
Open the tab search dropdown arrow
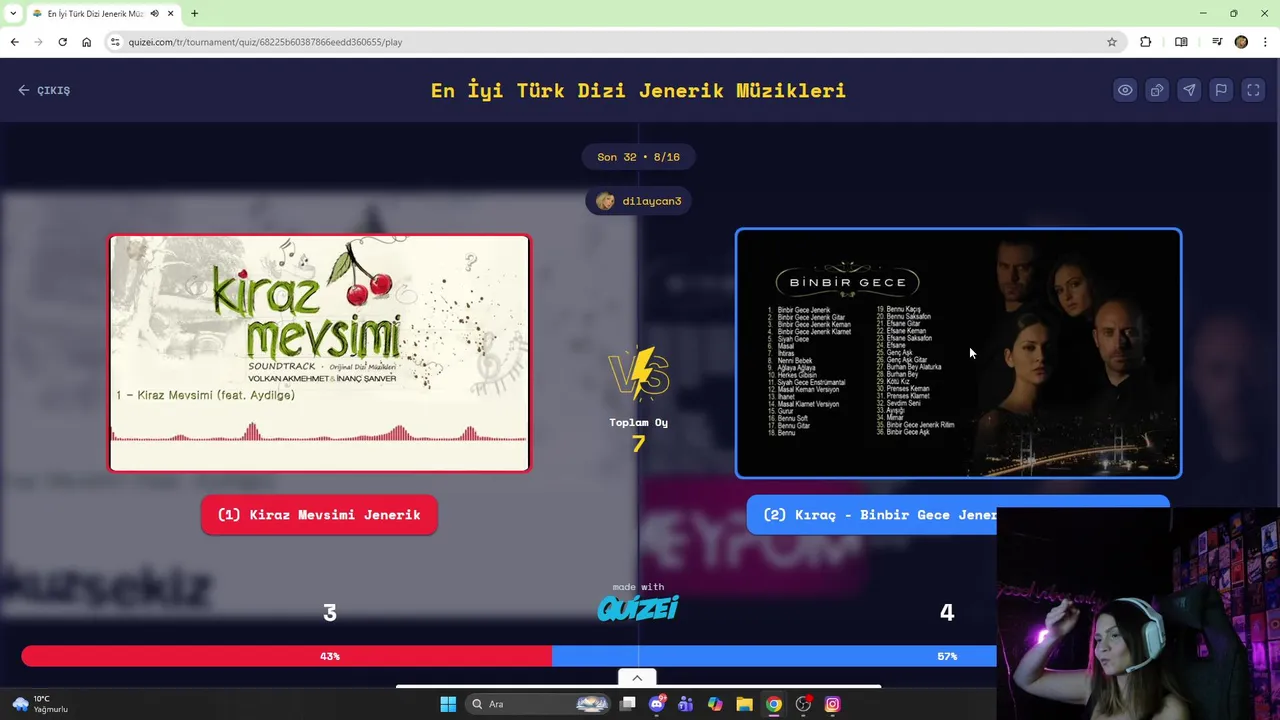(13, 14)
